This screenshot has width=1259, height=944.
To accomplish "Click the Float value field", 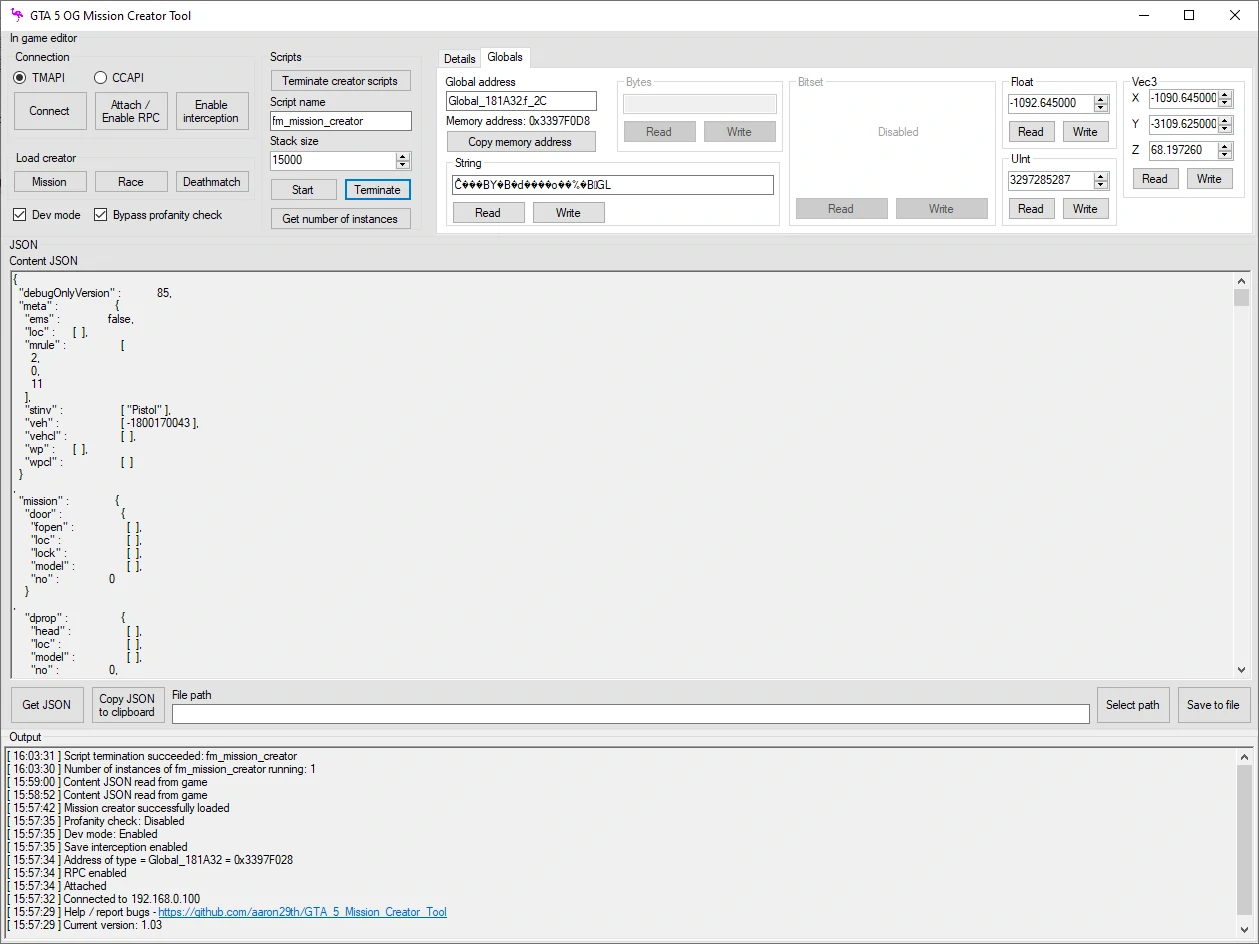I will 1051,103.
